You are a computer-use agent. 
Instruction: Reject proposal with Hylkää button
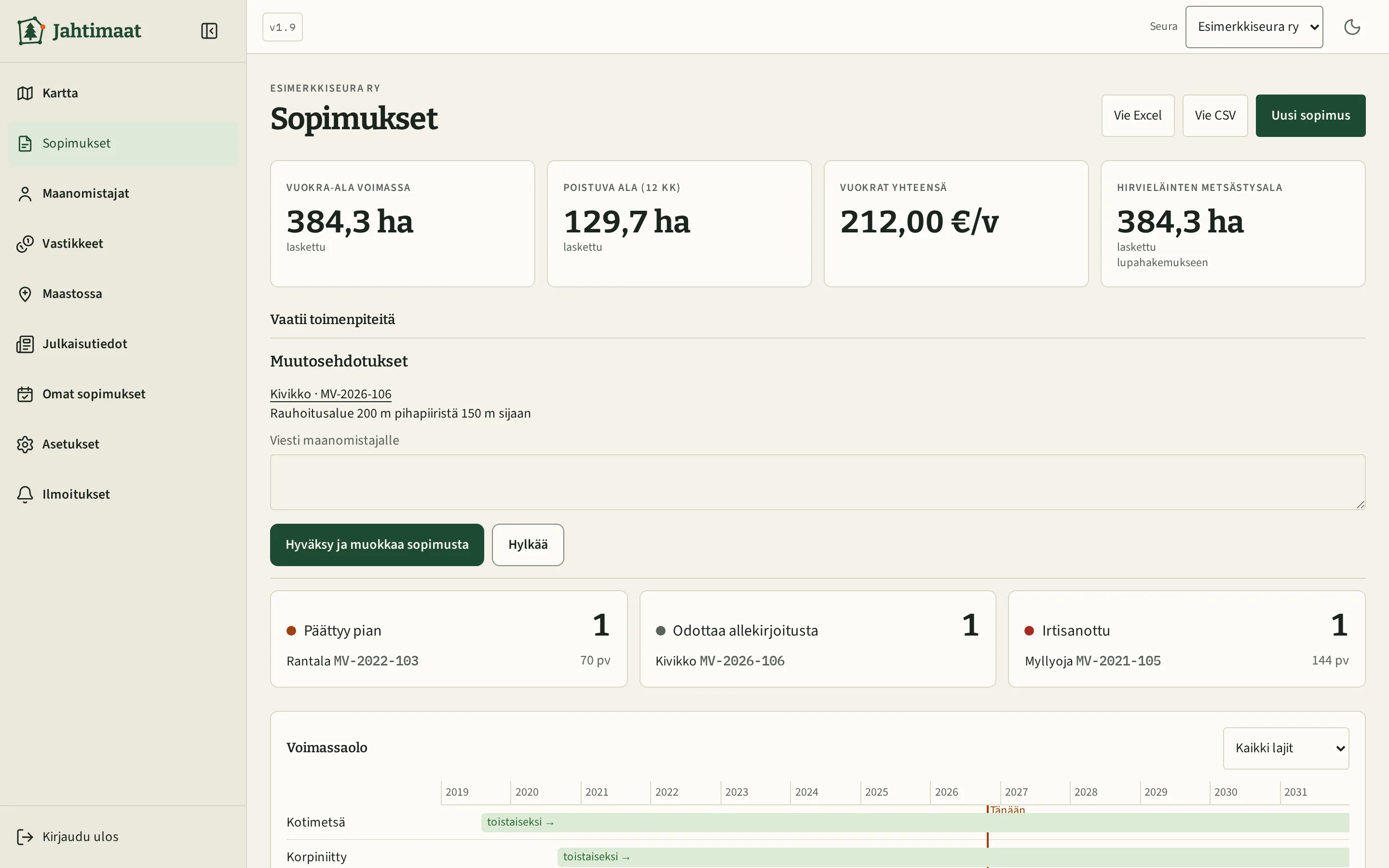tap(528, 545)
